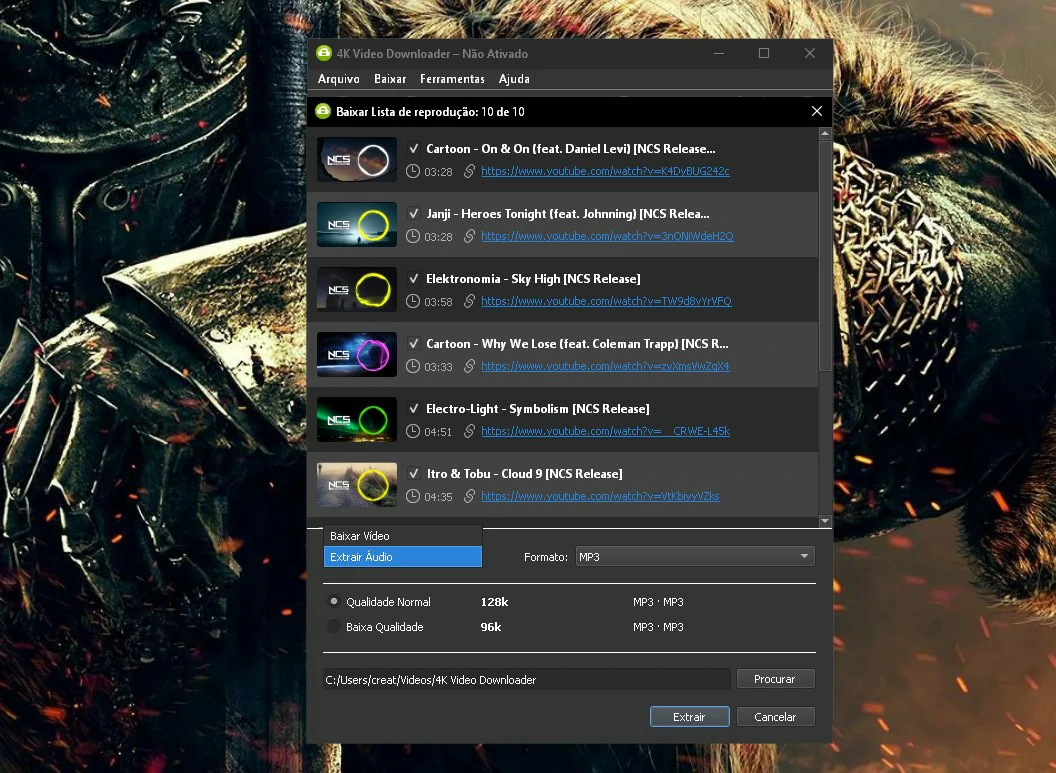The height and width of the screenshot is (773, 1056).
Task: Click link icon in Elektronomia Sky High row
Action: pyautogui.click(x=469, y=301)
